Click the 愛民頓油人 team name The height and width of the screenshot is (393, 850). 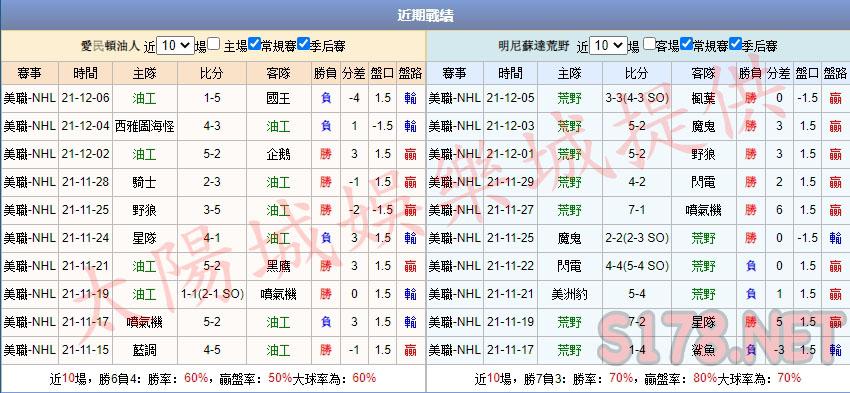111,46
